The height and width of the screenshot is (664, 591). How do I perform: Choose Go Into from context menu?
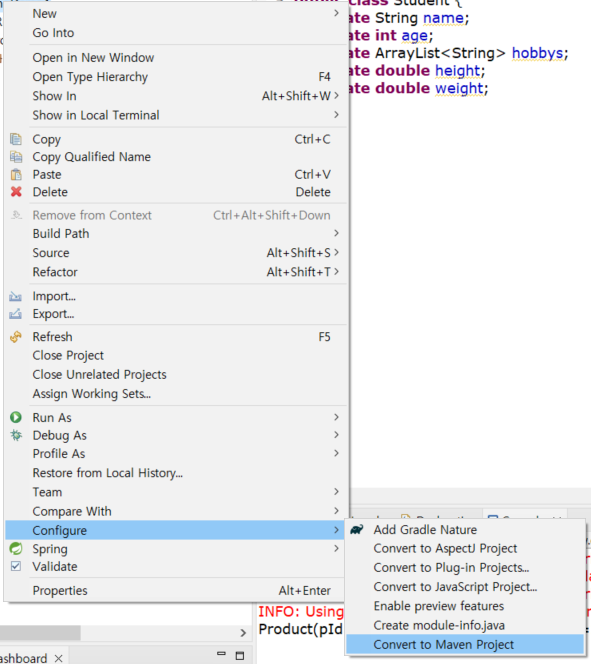[x=175, y=33]
